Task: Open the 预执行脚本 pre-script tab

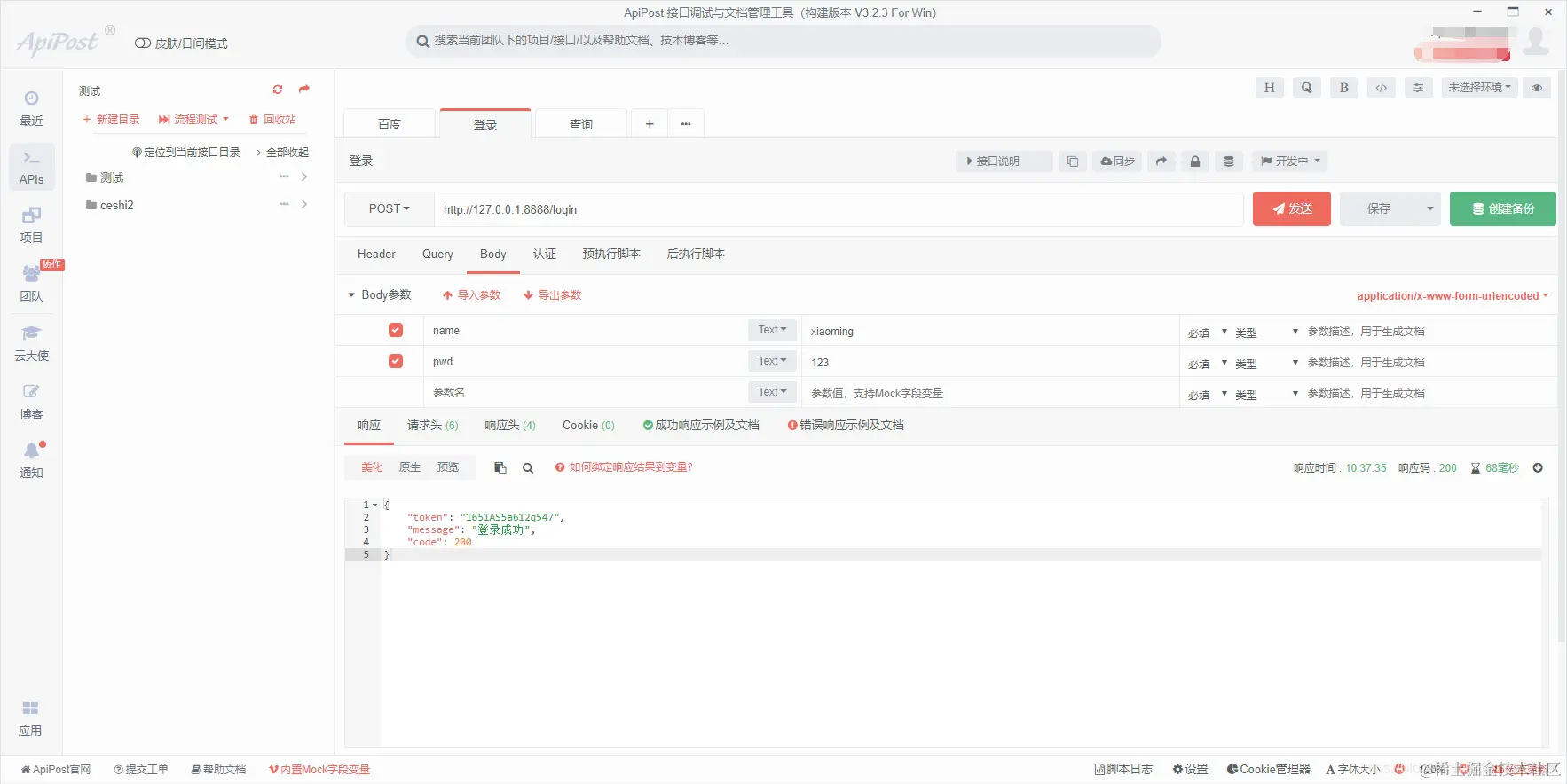Action: click(x=611, y=255)
